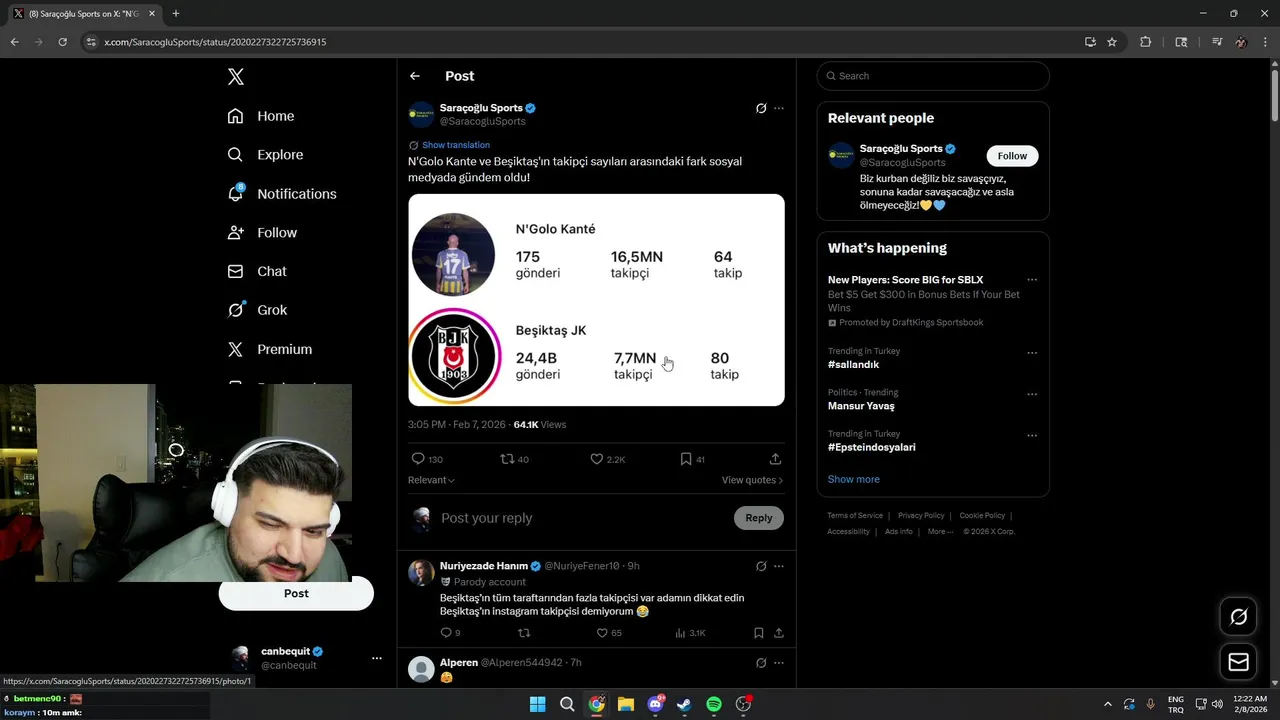Click View quotes link
Screen dimensions: 1280x720
(x=752, y=480)
